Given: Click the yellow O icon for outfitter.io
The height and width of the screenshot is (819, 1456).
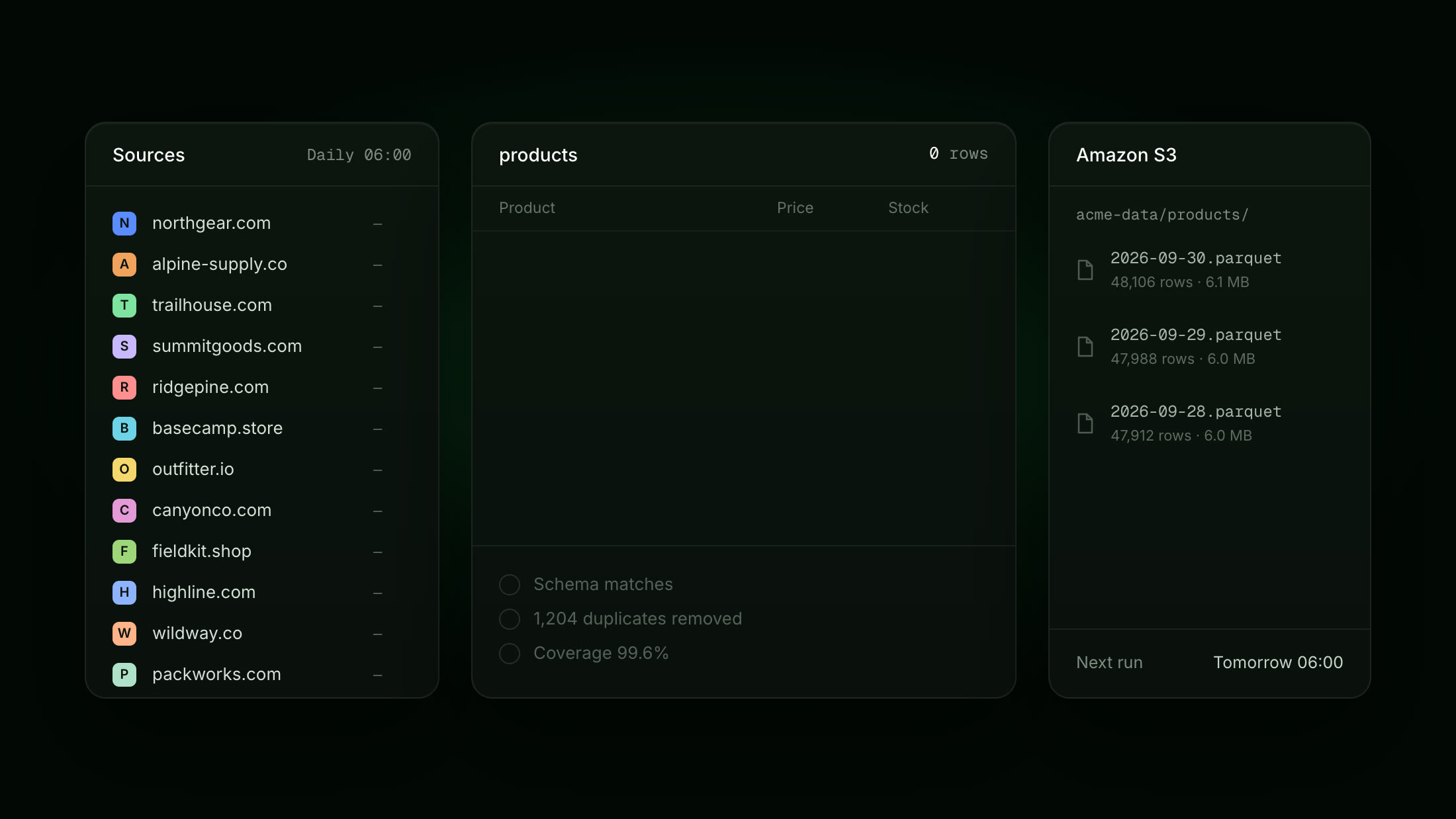Looking at the screenshot, I should [124, 470].
